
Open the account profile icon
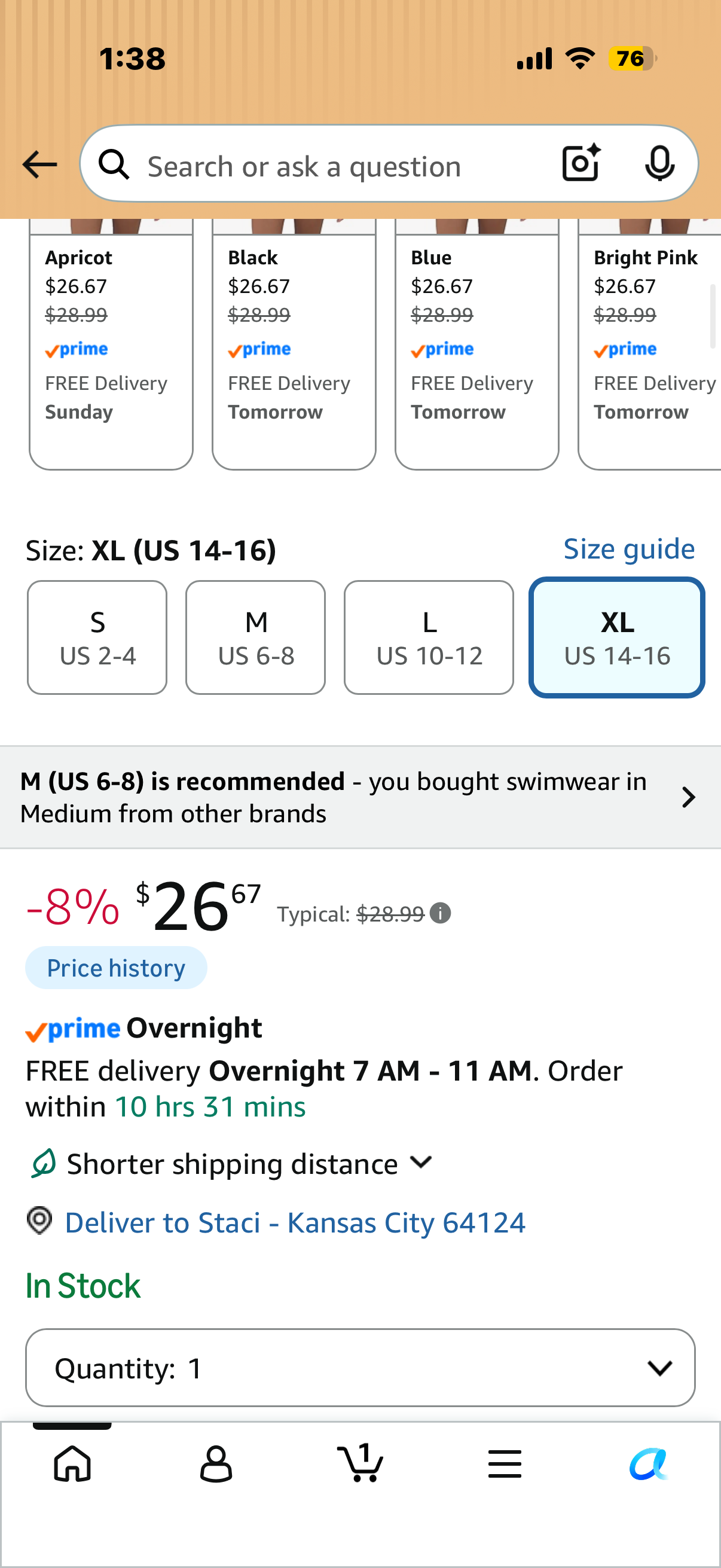click(216, 1463)
